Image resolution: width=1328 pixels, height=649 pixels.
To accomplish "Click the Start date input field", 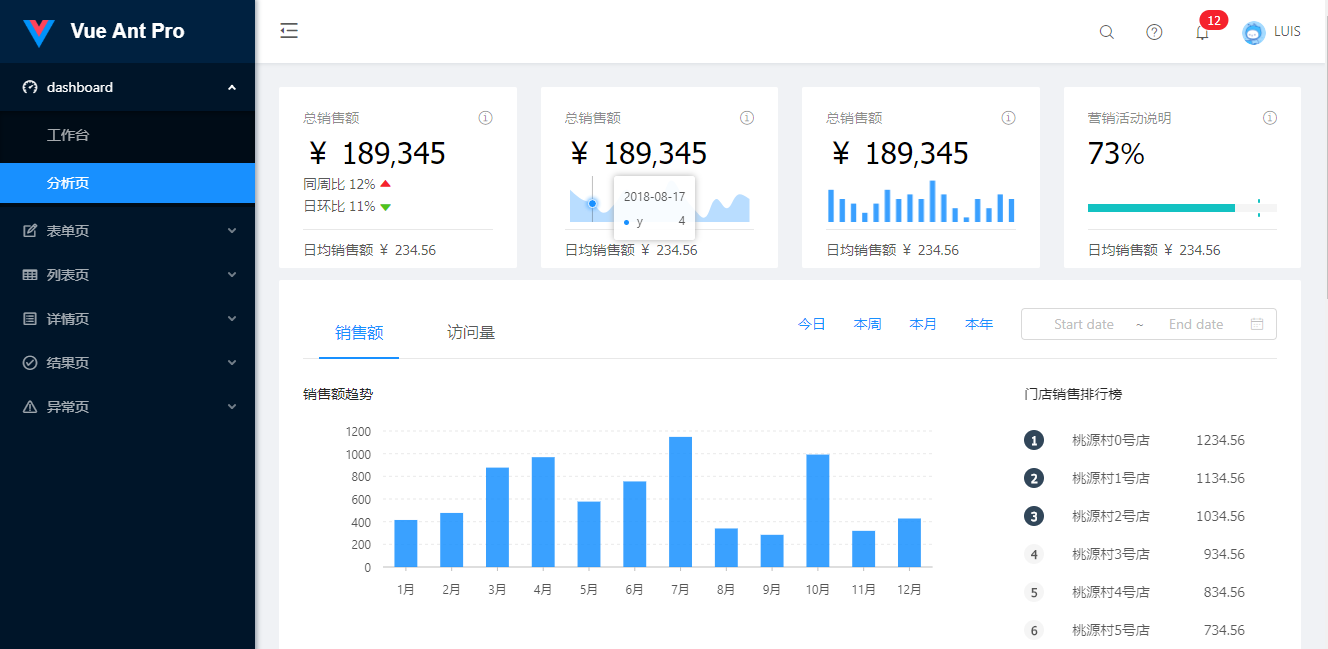I will pyautogui.click(x=1083, y=324).
